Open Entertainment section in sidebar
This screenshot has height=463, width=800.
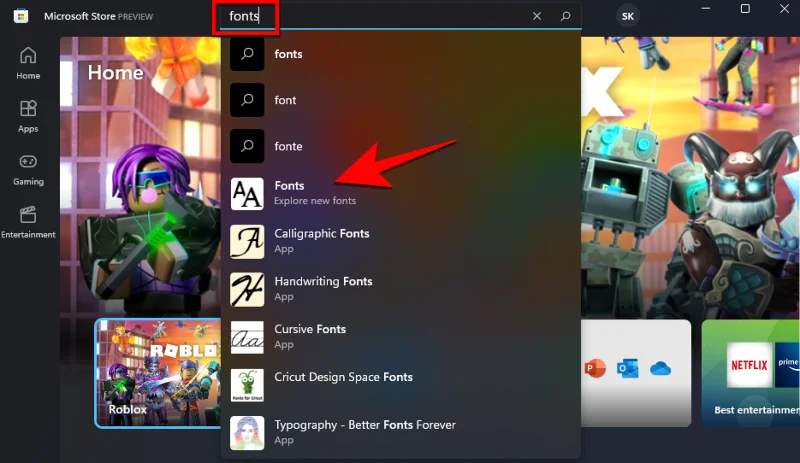(28, 223)
